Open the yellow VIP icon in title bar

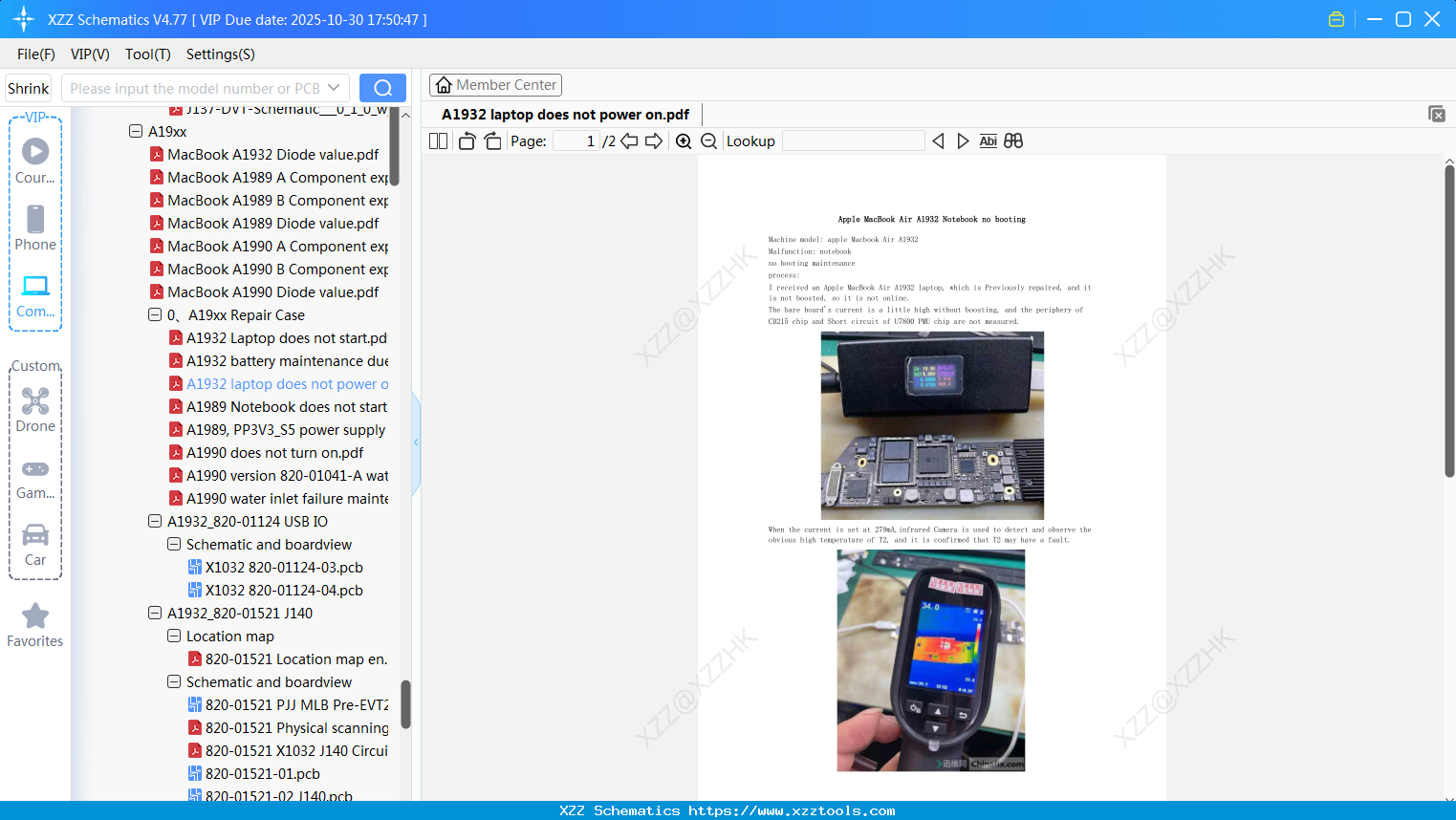click(1336, 19)
